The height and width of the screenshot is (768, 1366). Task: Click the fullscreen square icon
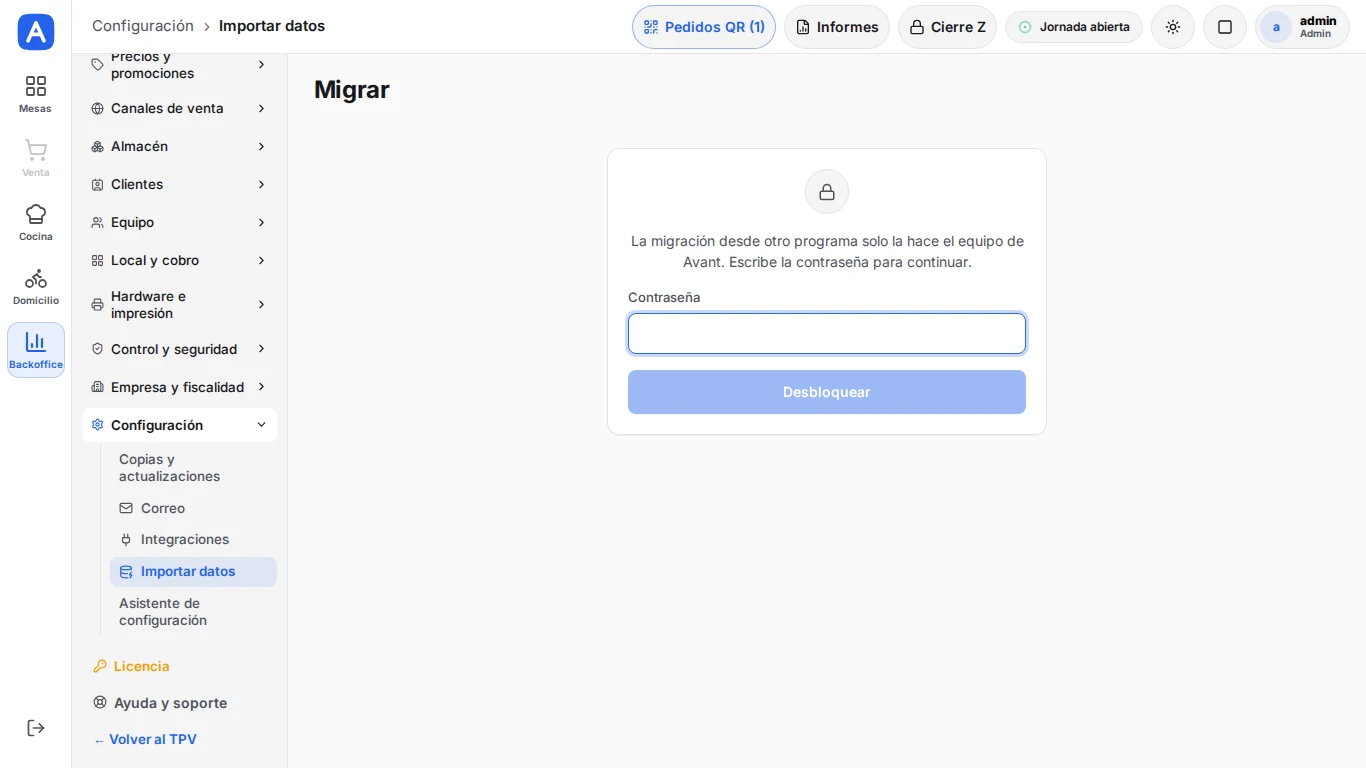point(1225,27)
